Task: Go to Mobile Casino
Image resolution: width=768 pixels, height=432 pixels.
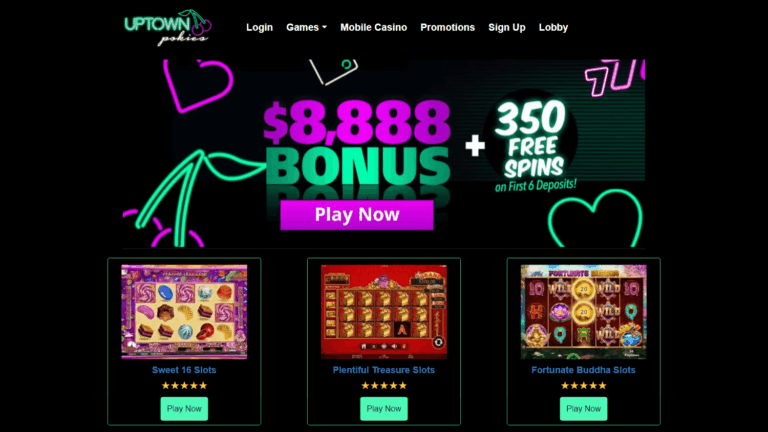Action: (373, 27)
